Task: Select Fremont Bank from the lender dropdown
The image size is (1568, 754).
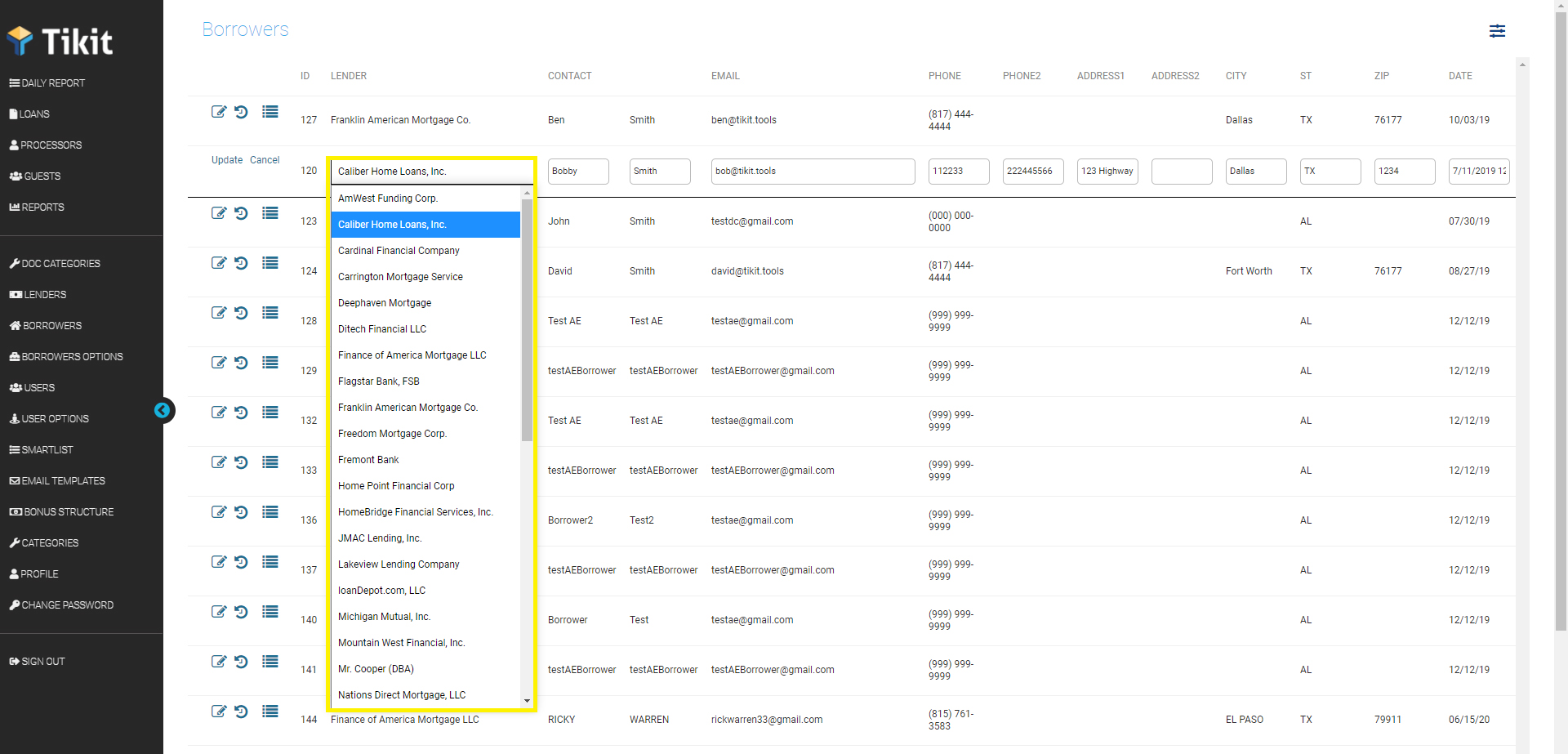Action: (368, 459)
